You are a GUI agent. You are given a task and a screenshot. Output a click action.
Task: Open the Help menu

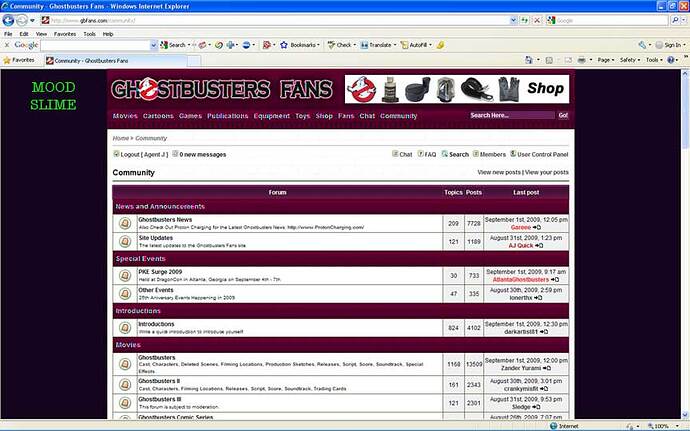(108, 34)
